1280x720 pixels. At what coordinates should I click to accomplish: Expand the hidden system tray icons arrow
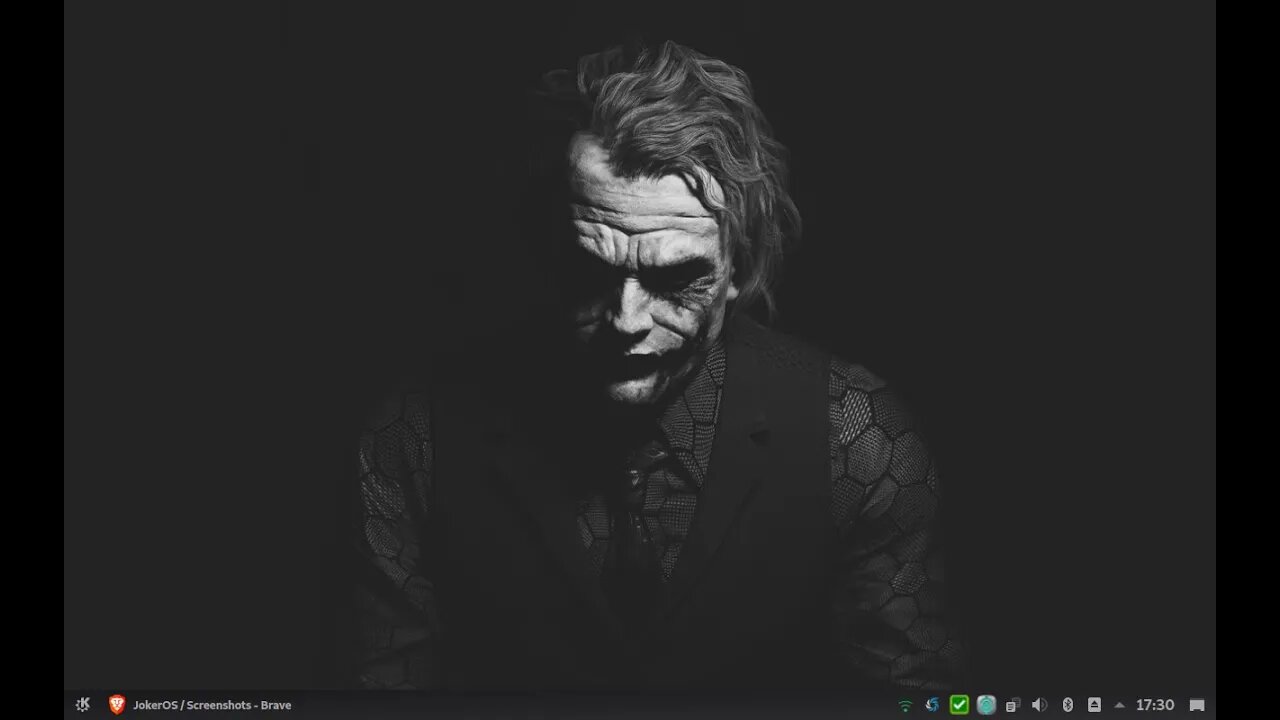pos(1119,705)
